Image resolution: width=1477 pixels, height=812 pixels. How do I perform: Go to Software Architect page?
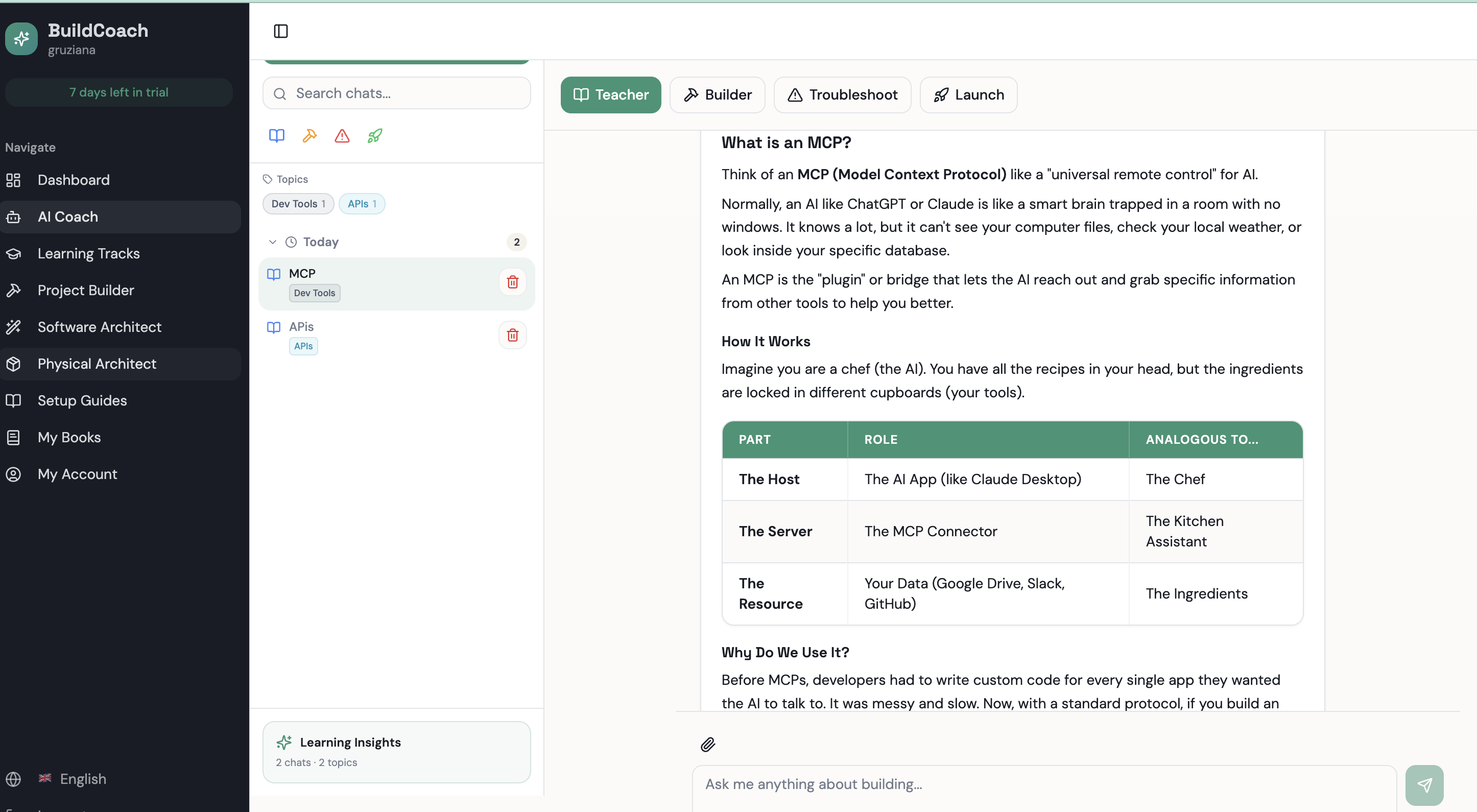tap(99, 327)
